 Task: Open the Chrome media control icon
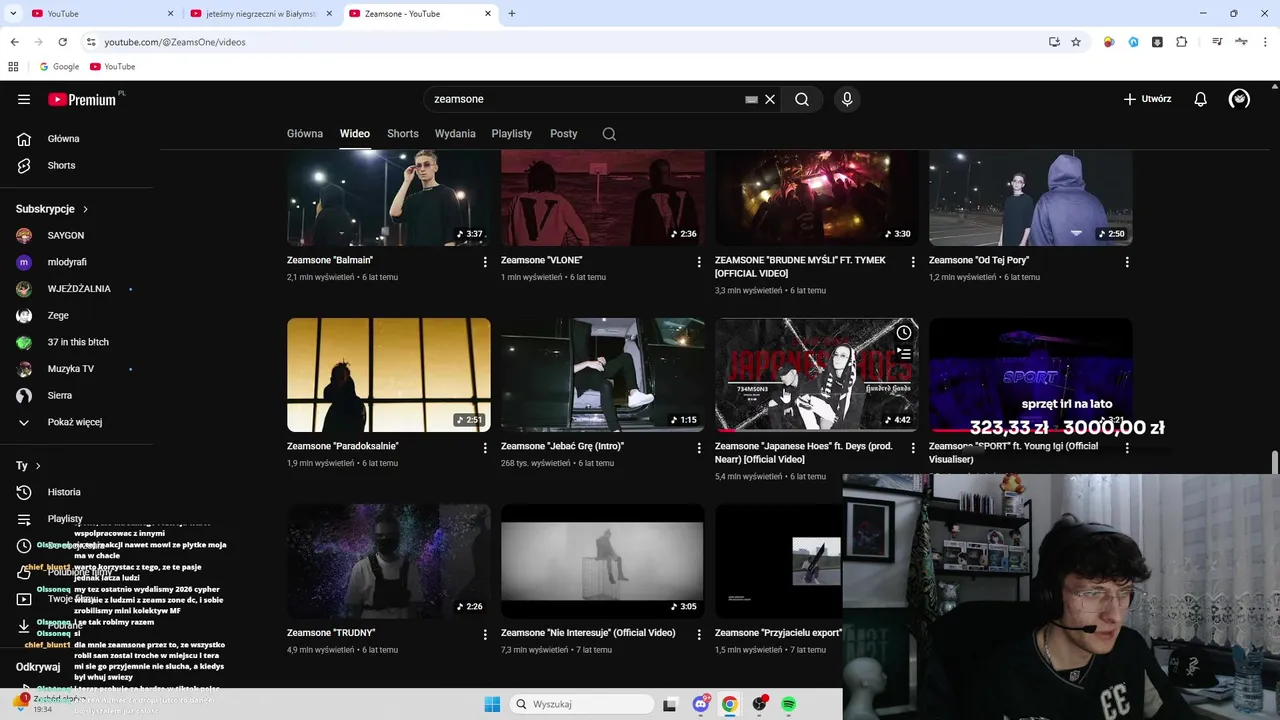pos(1217,42)
